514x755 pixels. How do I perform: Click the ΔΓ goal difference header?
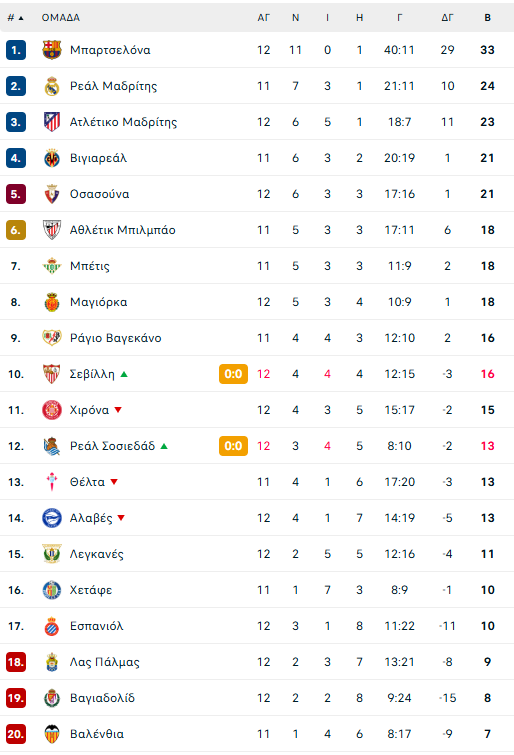(447, 18)
